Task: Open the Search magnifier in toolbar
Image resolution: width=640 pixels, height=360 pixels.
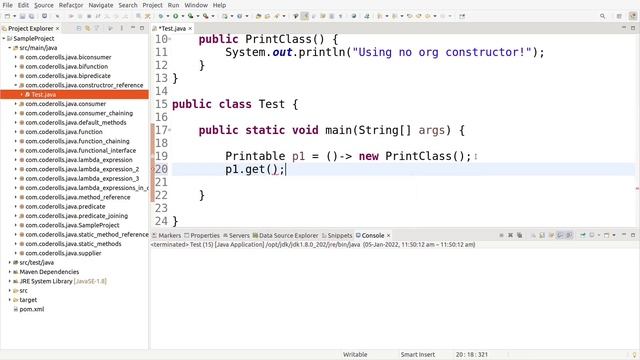Action: pyautogui.click(x=602, y=16)
